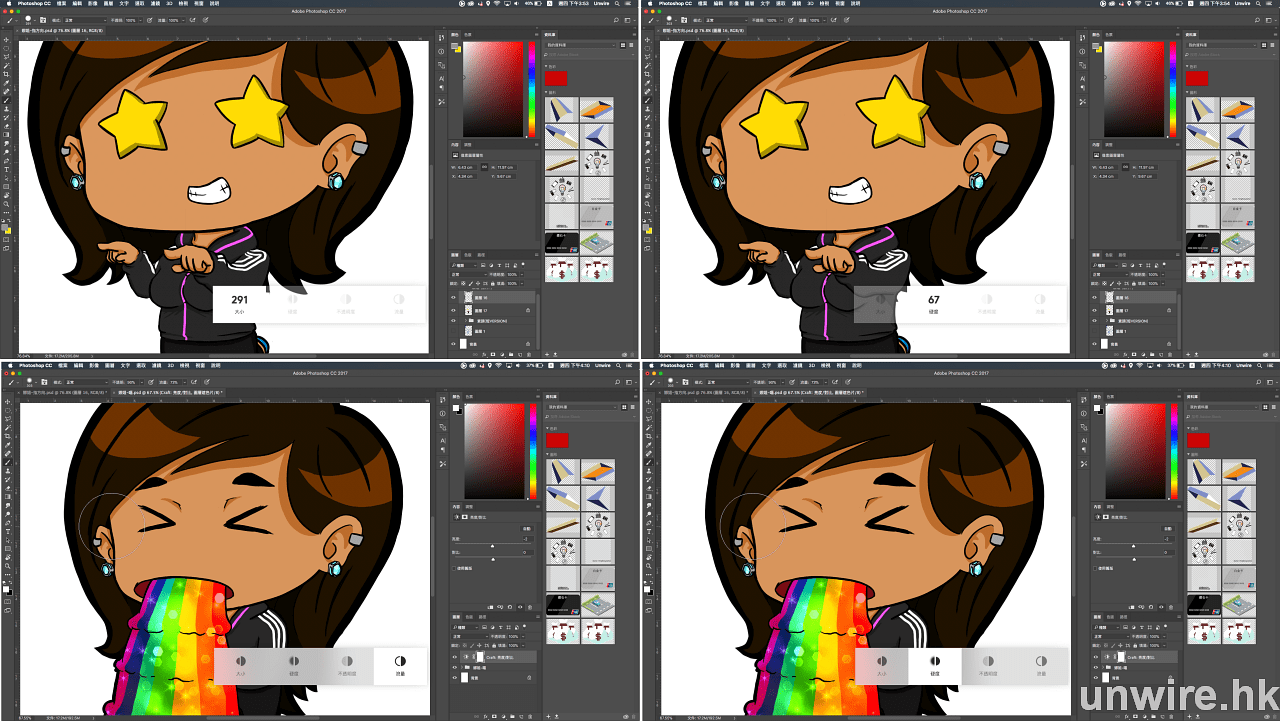Select the Crop tool in the top-left Photoshop window
The height and width of the screenshot is (721, 1280).
(7, 74)
